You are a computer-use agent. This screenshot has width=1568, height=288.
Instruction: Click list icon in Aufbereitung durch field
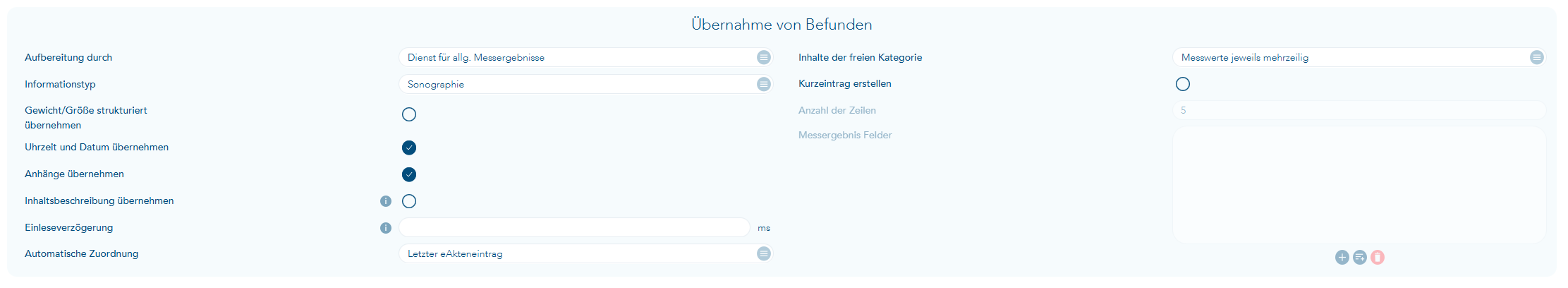764,57
